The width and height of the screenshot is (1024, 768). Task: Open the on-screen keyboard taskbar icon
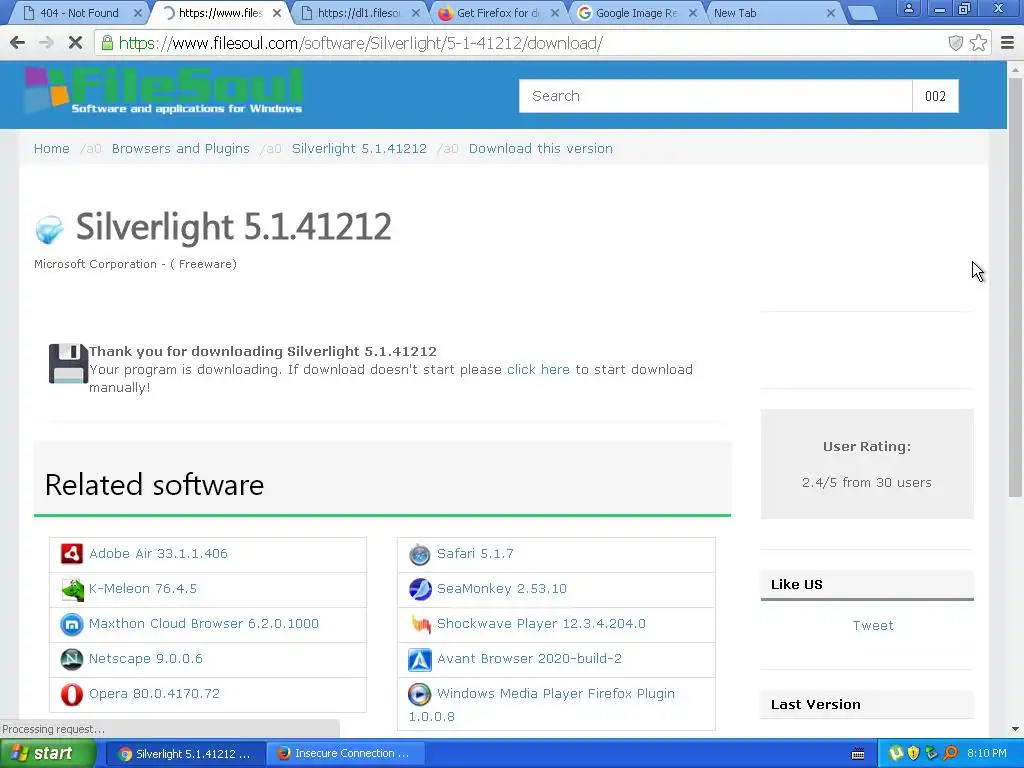(858, 754)
